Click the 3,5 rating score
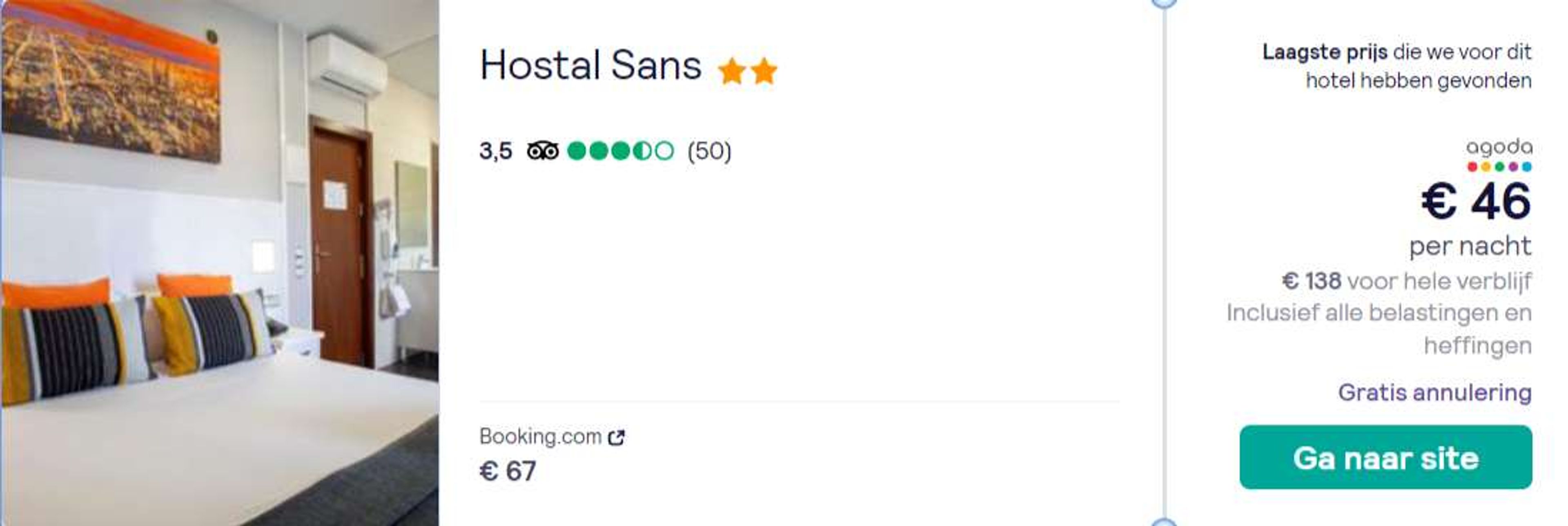The width and height of the screenshot is (1568, 526). pyautogui.click(x=495, y=150)
